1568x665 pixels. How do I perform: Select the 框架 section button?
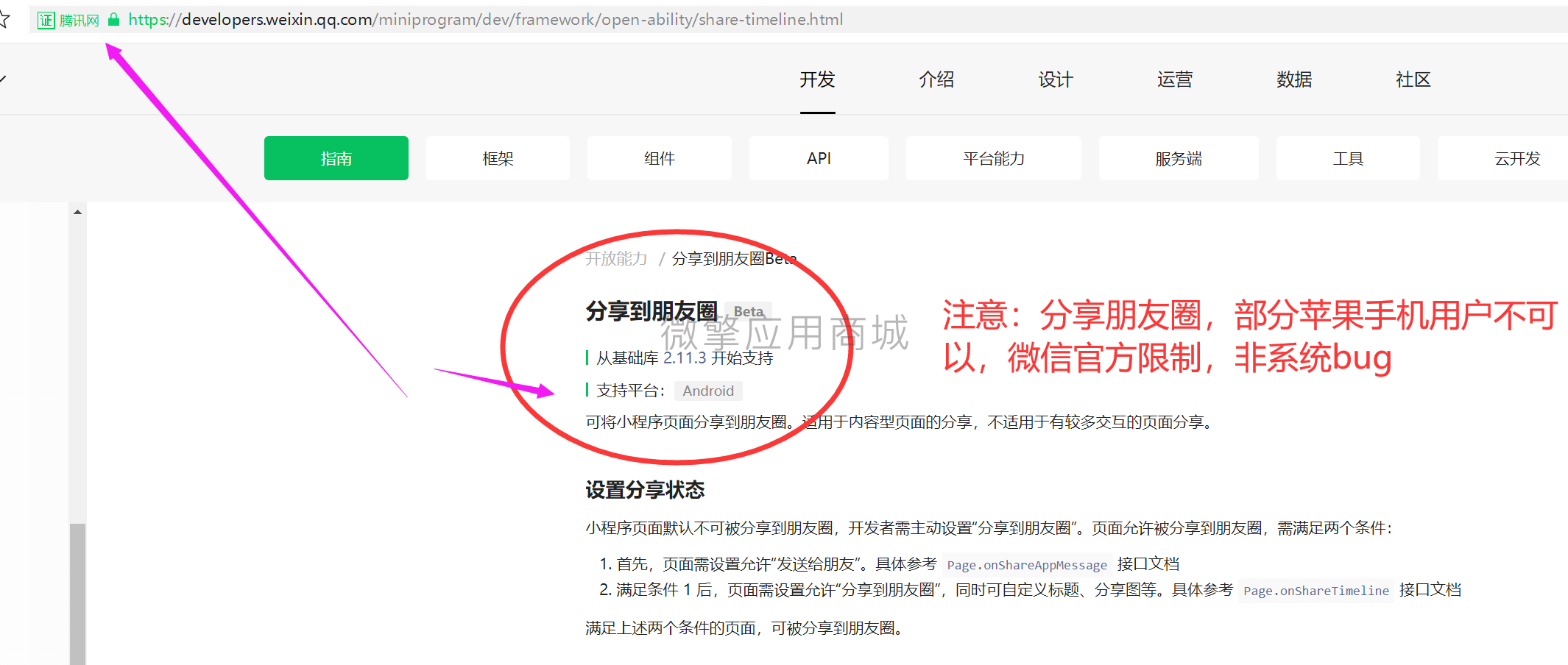pos(498,158)
